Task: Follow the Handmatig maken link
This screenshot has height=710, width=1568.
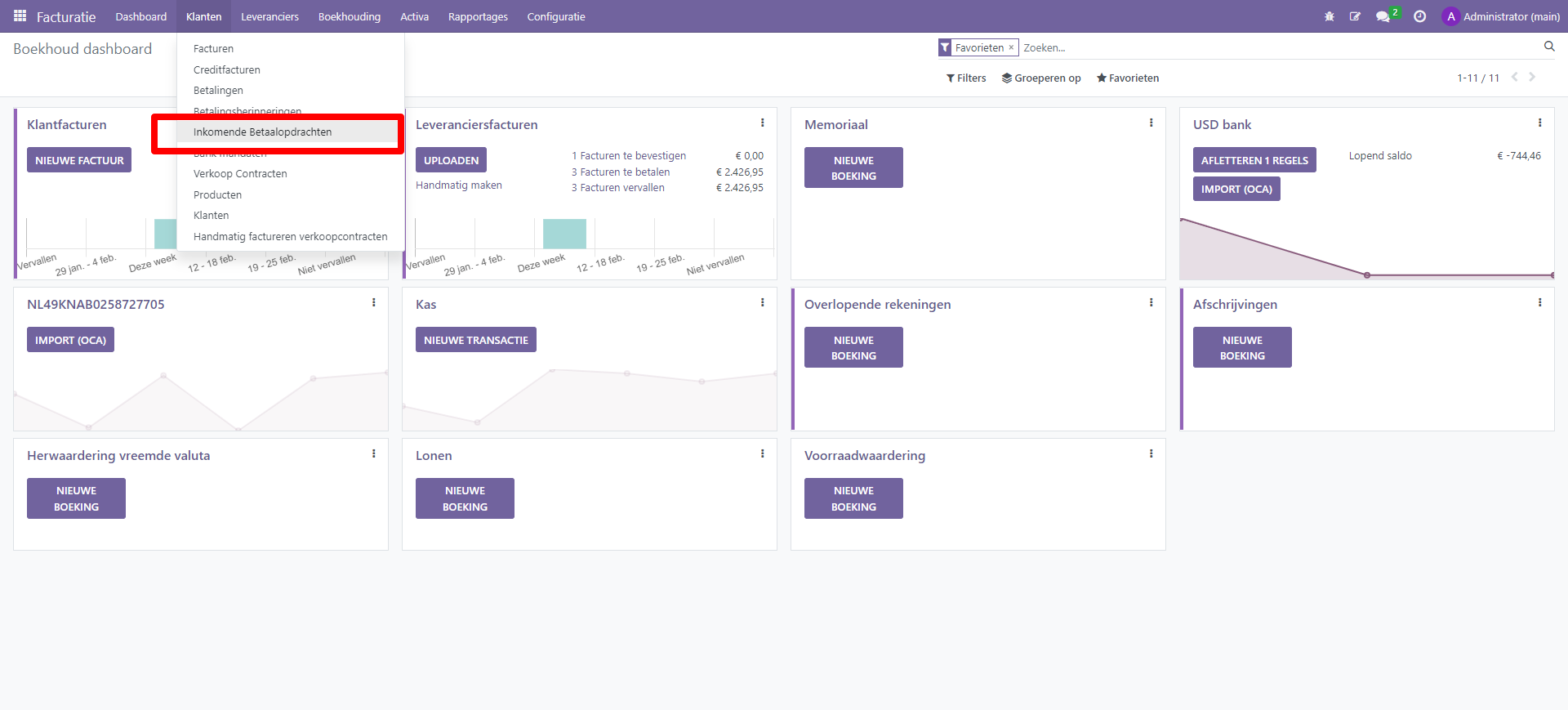Action: click(459, 185)
